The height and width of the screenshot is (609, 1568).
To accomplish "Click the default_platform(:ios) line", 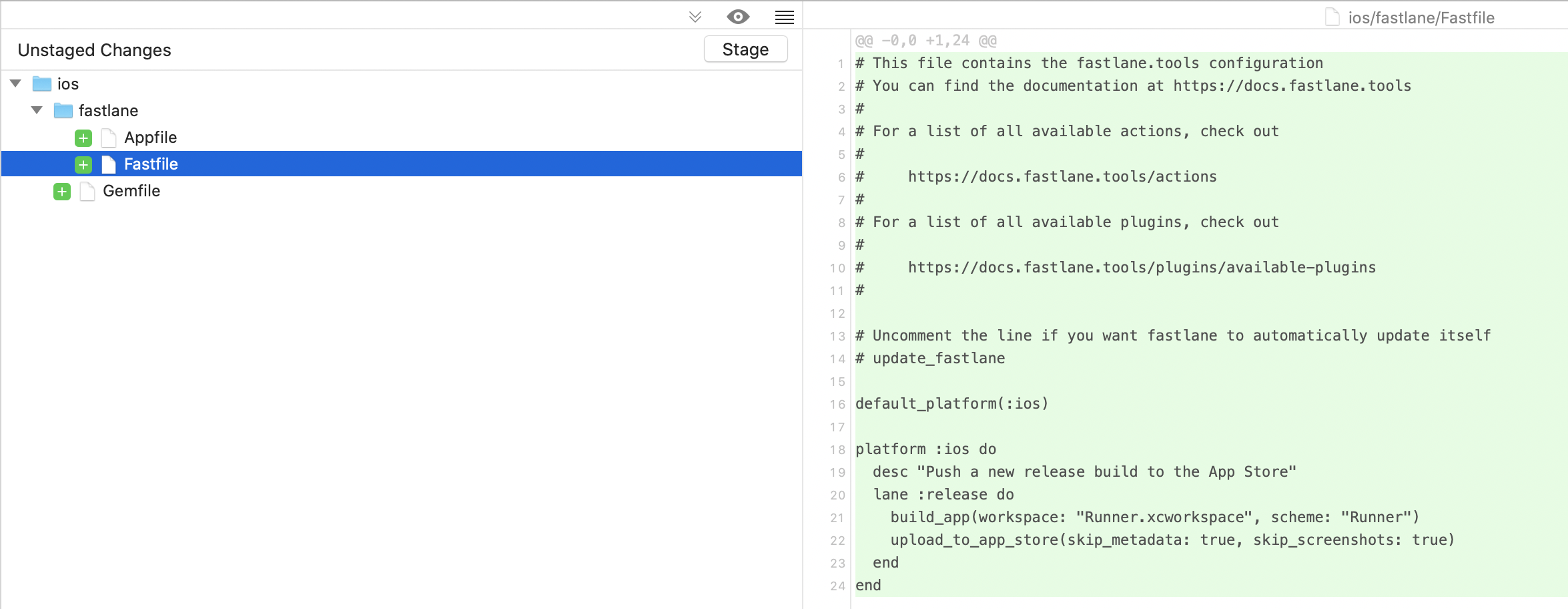I will pos(952,404).
